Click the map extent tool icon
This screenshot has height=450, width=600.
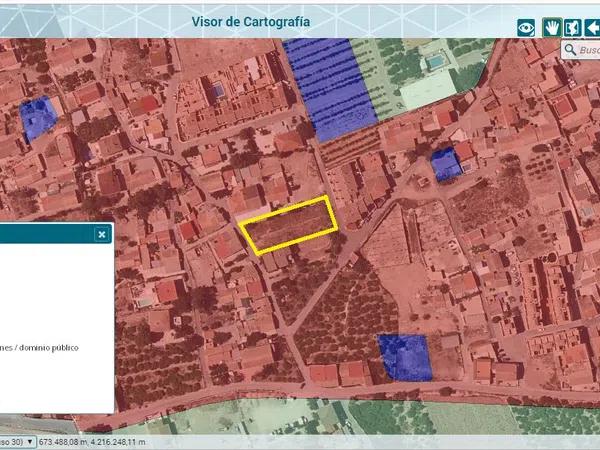tap(571, 27)
